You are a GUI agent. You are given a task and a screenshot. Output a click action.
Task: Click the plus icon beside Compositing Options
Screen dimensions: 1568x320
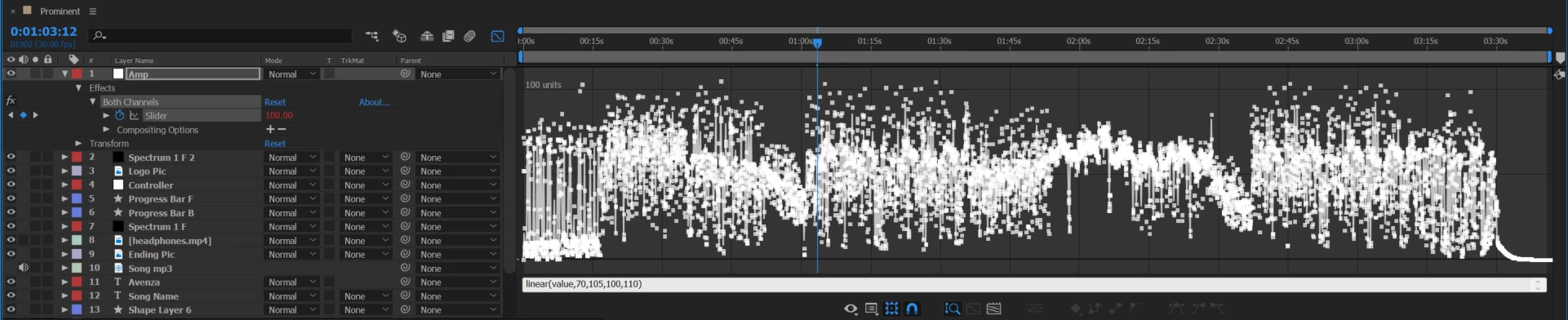tap(270, 130)
